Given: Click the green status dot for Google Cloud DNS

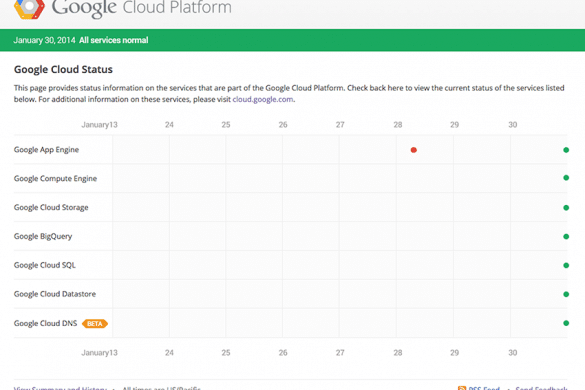Looking at the screenshot, I should coord(566,323).
